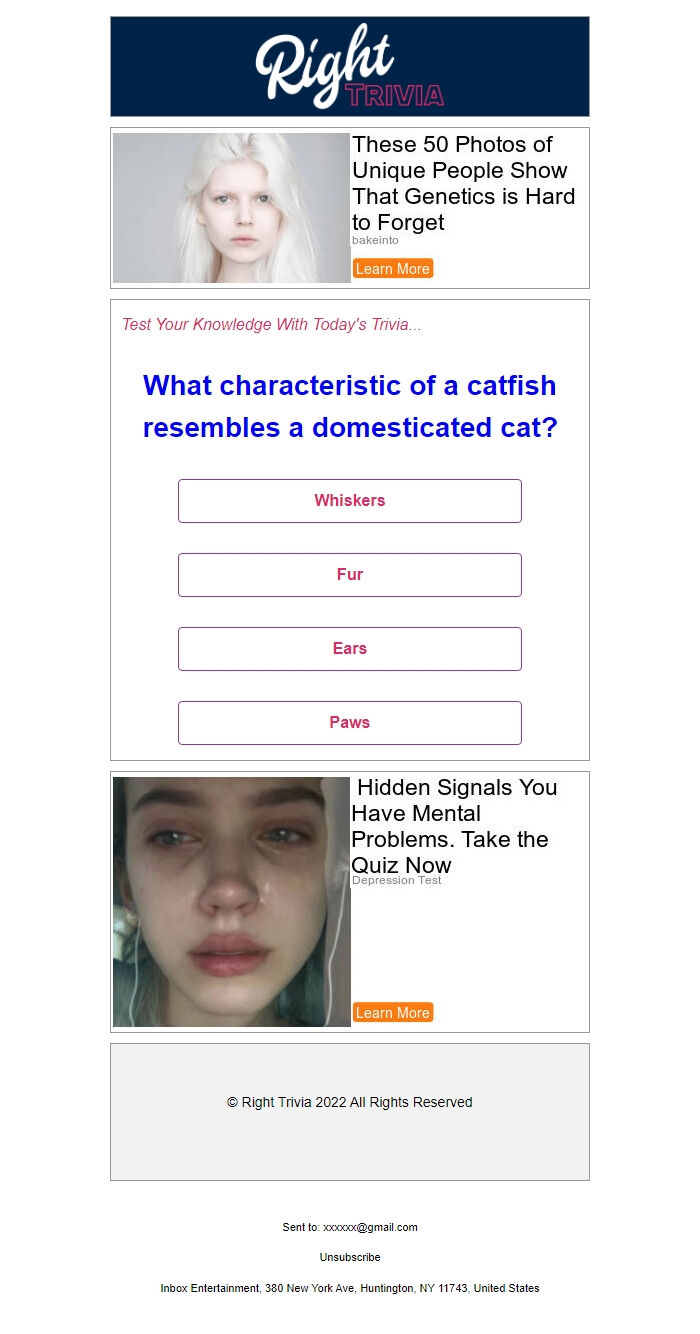The width and height of the screenshot is (700, 1334).
Task: Click the bakeinto sponsor label
Action: tap(375, 240)
